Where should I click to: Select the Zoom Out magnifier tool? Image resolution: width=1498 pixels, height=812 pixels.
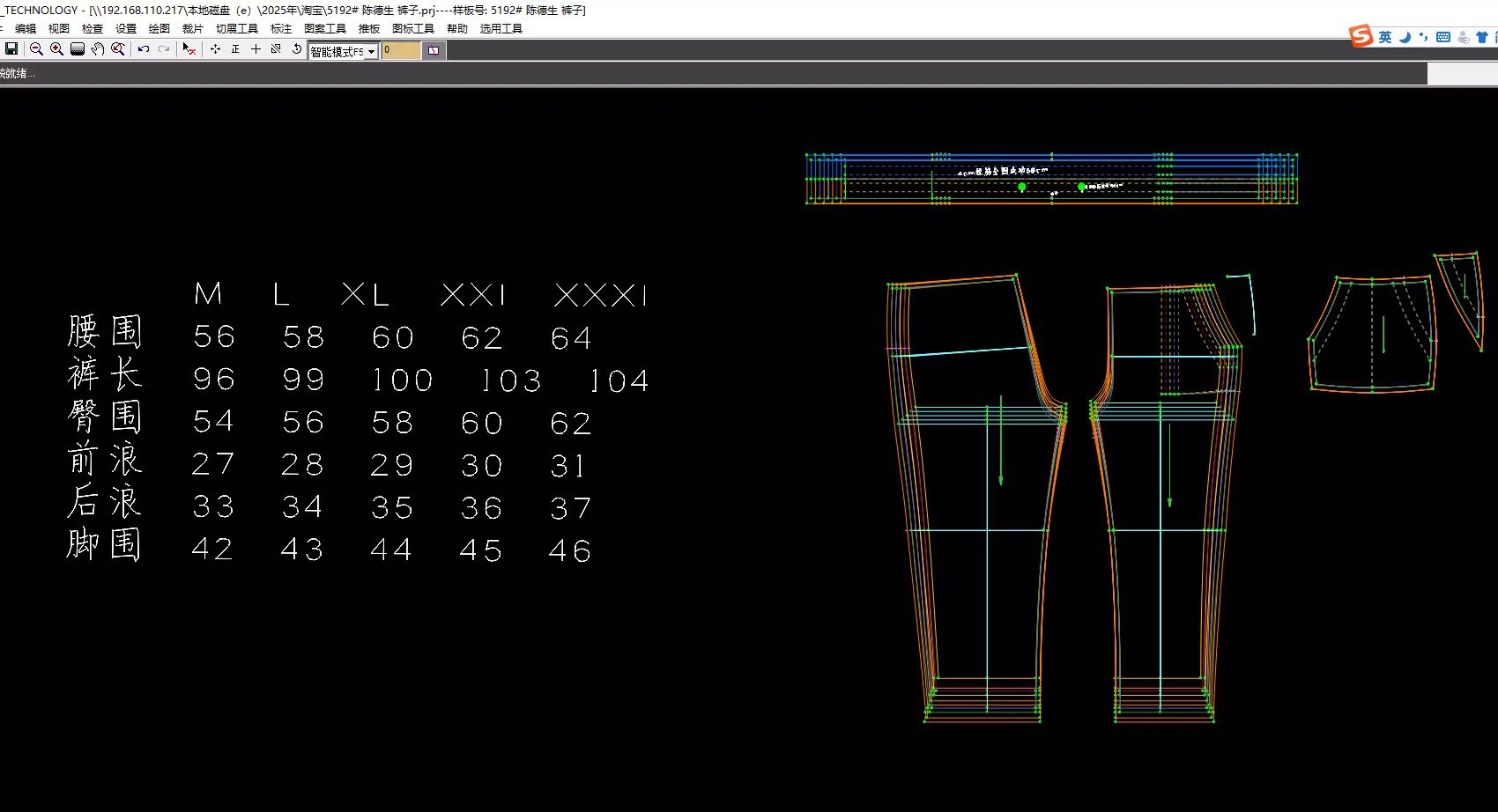tap(36, 49)
